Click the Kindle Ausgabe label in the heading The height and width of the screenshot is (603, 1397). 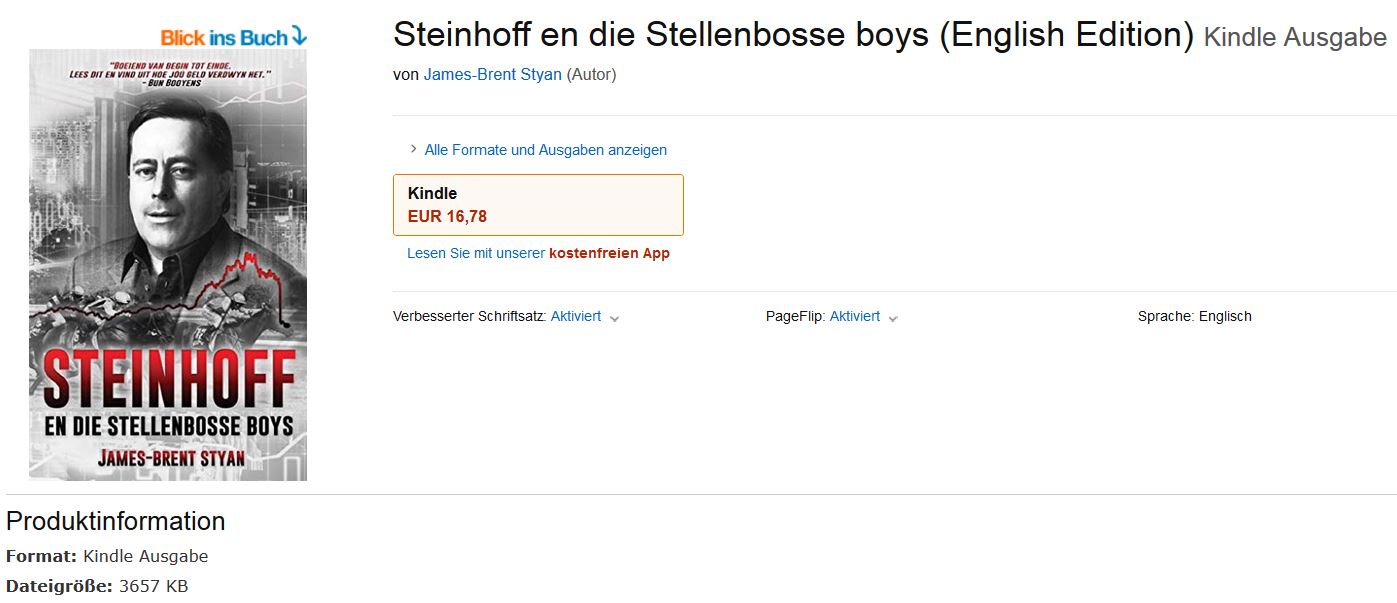1295,38
